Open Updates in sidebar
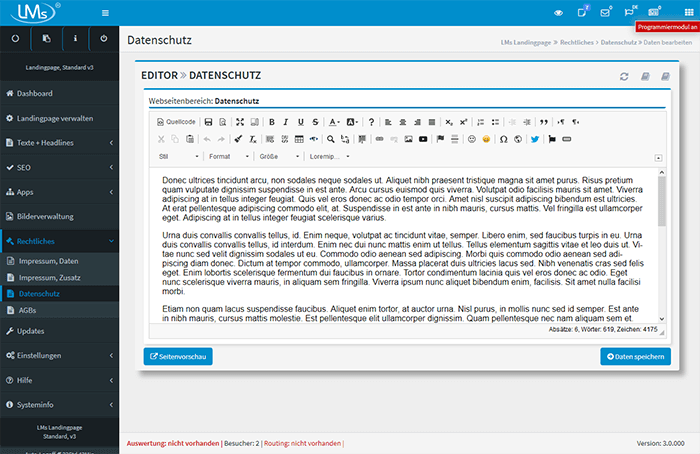This screenshot has width=700, height=454. (x=59, y=331)
